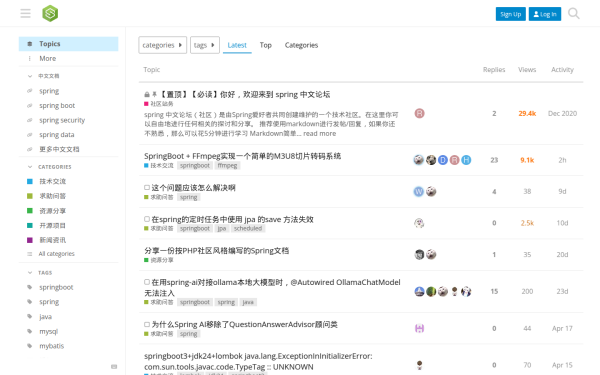
Task: Toggle unsolved box on QuestionAnswerAdvisor topic
Action: point(147,324)
